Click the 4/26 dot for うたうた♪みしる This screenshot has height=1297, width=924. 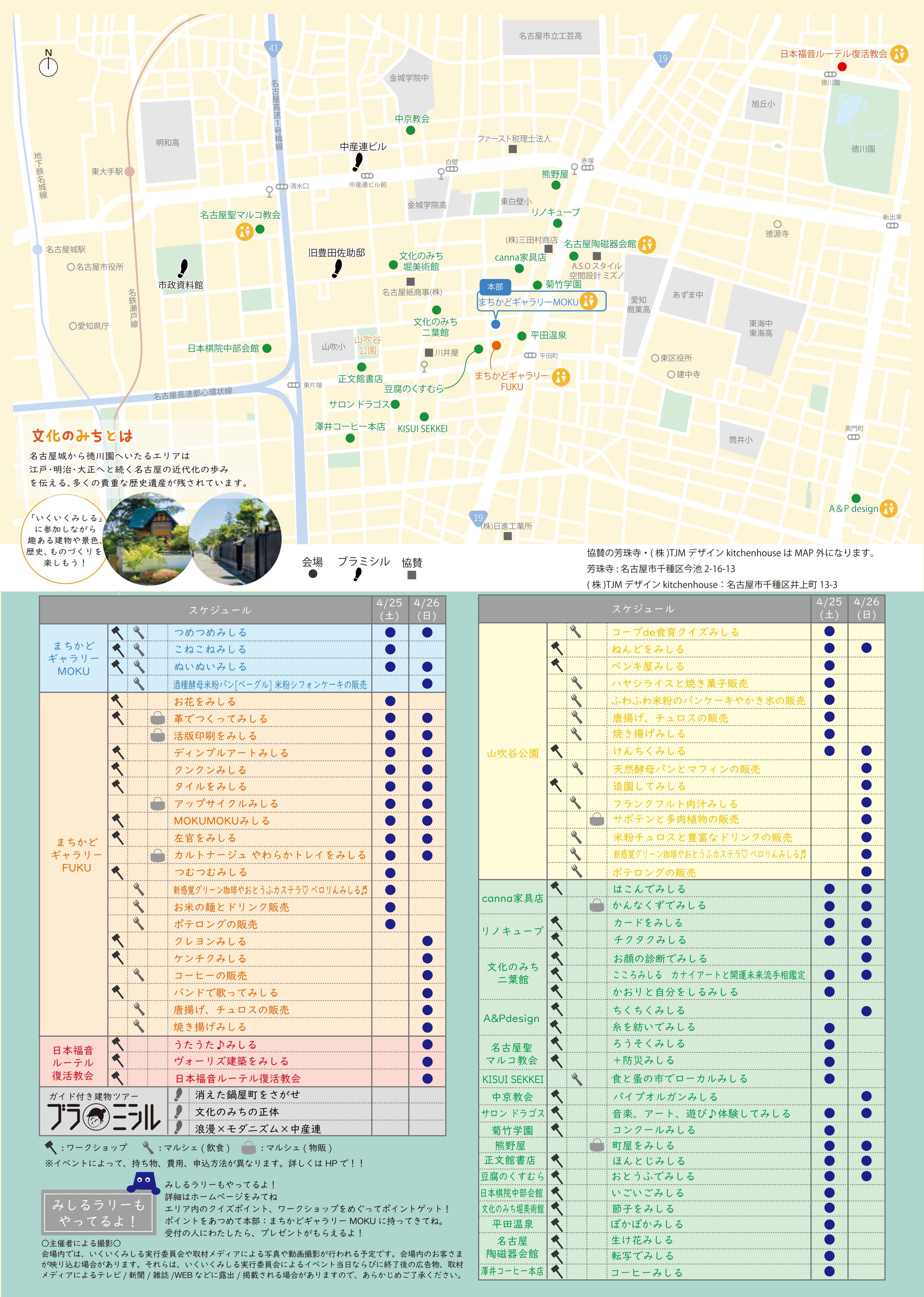pyautogui.click(x=427, y=1044)
